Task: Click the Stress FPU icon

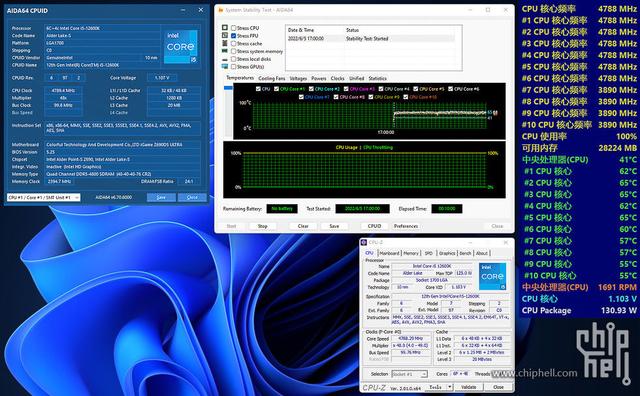Action: [225, 36]
